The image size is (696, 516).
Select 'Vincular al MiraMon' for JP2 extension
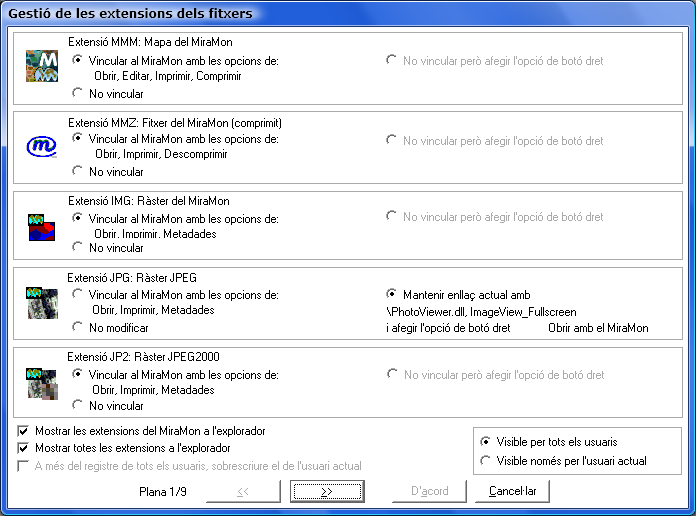77,374
